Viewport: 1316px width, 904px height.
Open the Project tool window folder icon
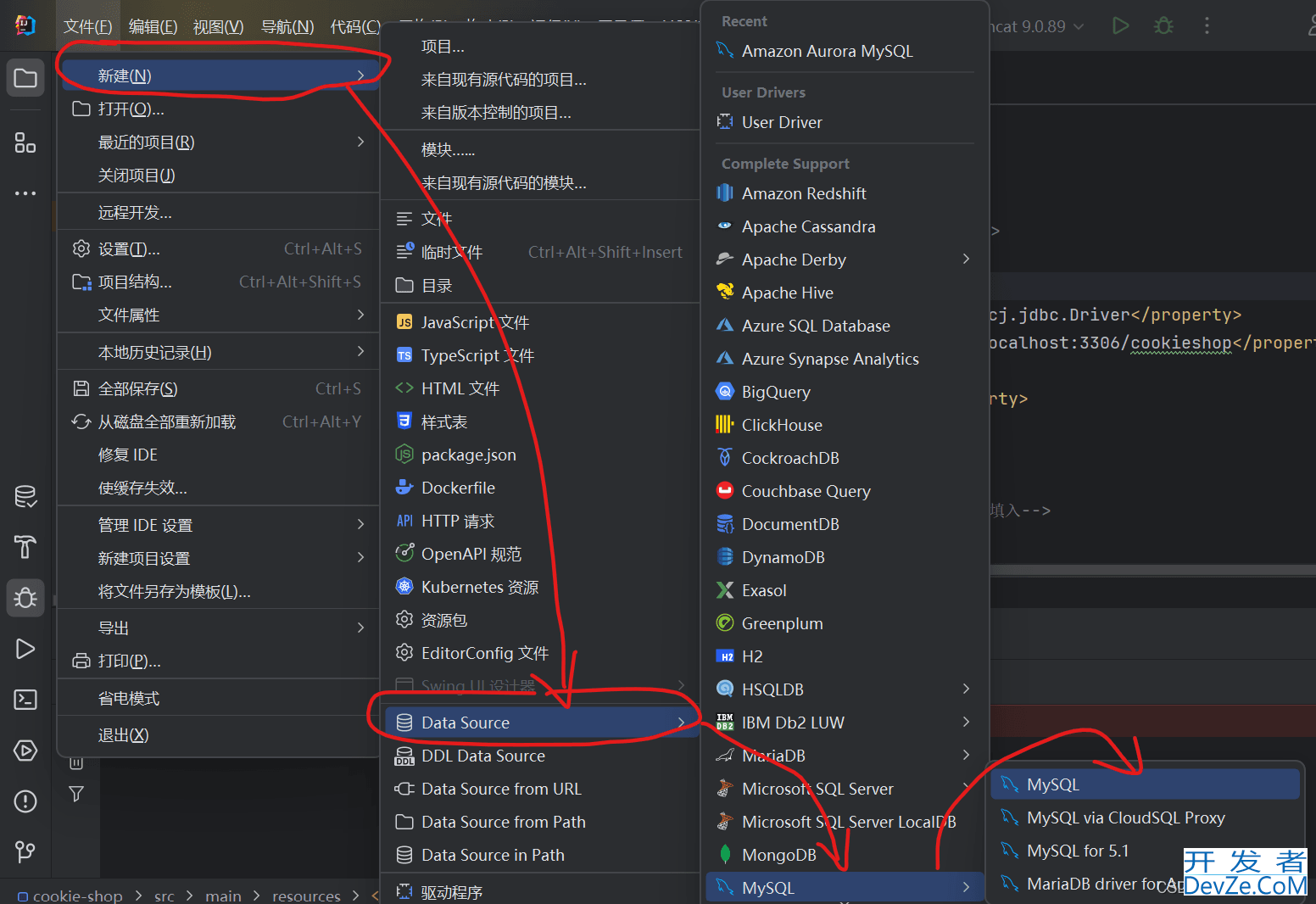point(25,78)
